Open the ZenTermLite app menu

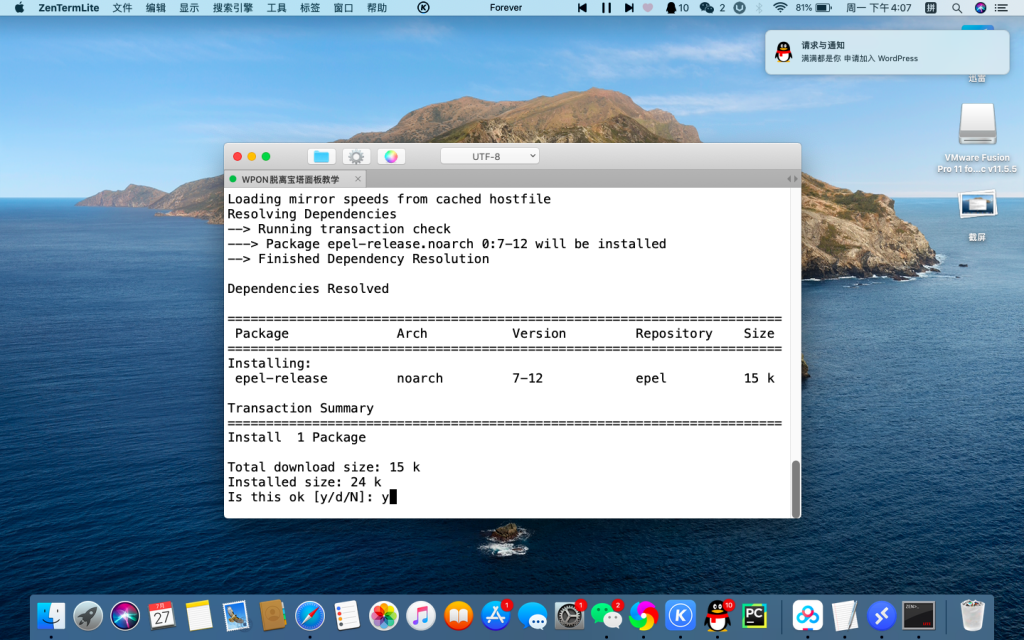click(69, 8)
